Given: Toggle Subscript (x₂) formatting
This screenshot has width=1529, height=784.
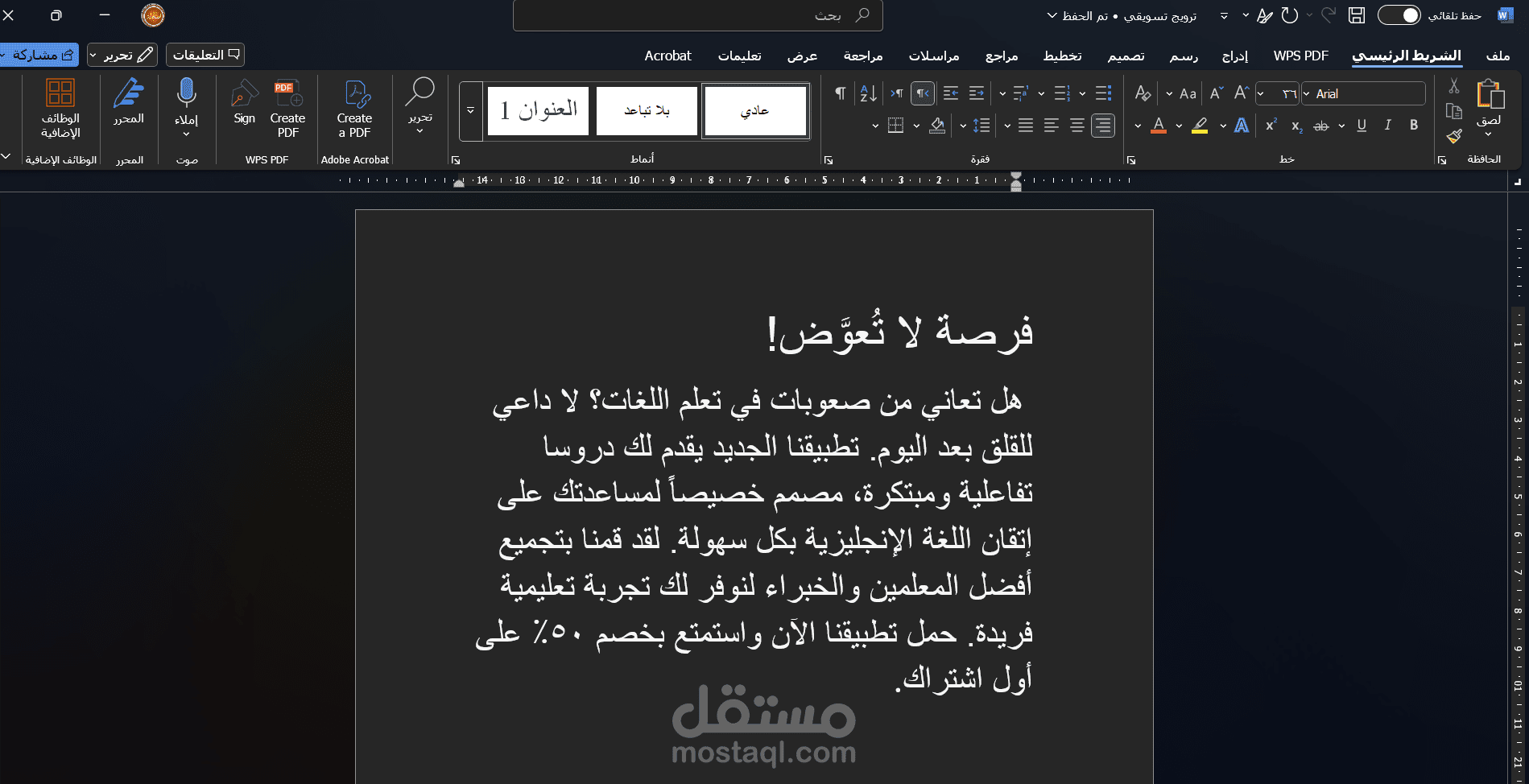Looking at the screenshot, I should pos(1297,126).
